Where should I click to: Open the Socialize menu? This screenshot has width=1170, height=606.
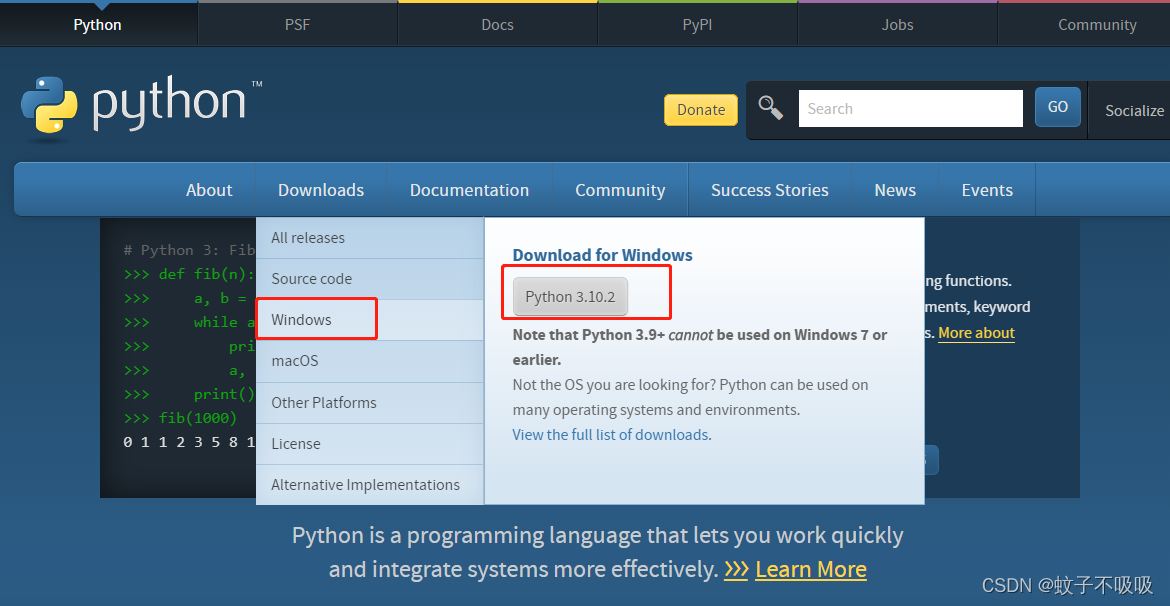(x=1134, y=110)
